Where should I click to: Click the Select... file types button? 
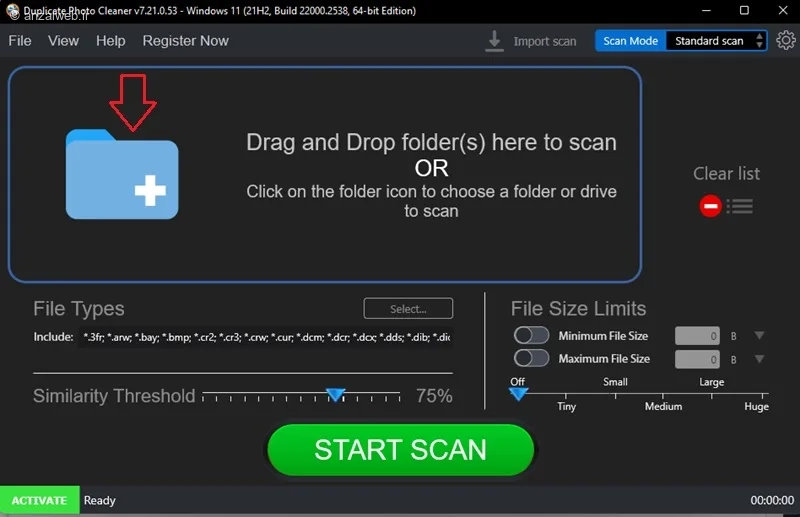coord(408,308)
